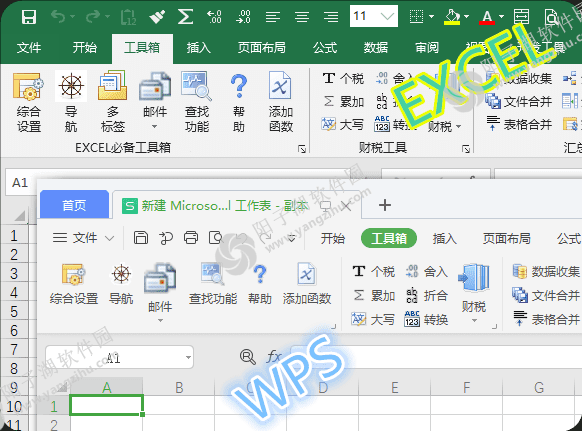The width and height of the screenshot is (582, 431).
Task: Switch to WPS 首页 tab
Action: coord(74,205)
